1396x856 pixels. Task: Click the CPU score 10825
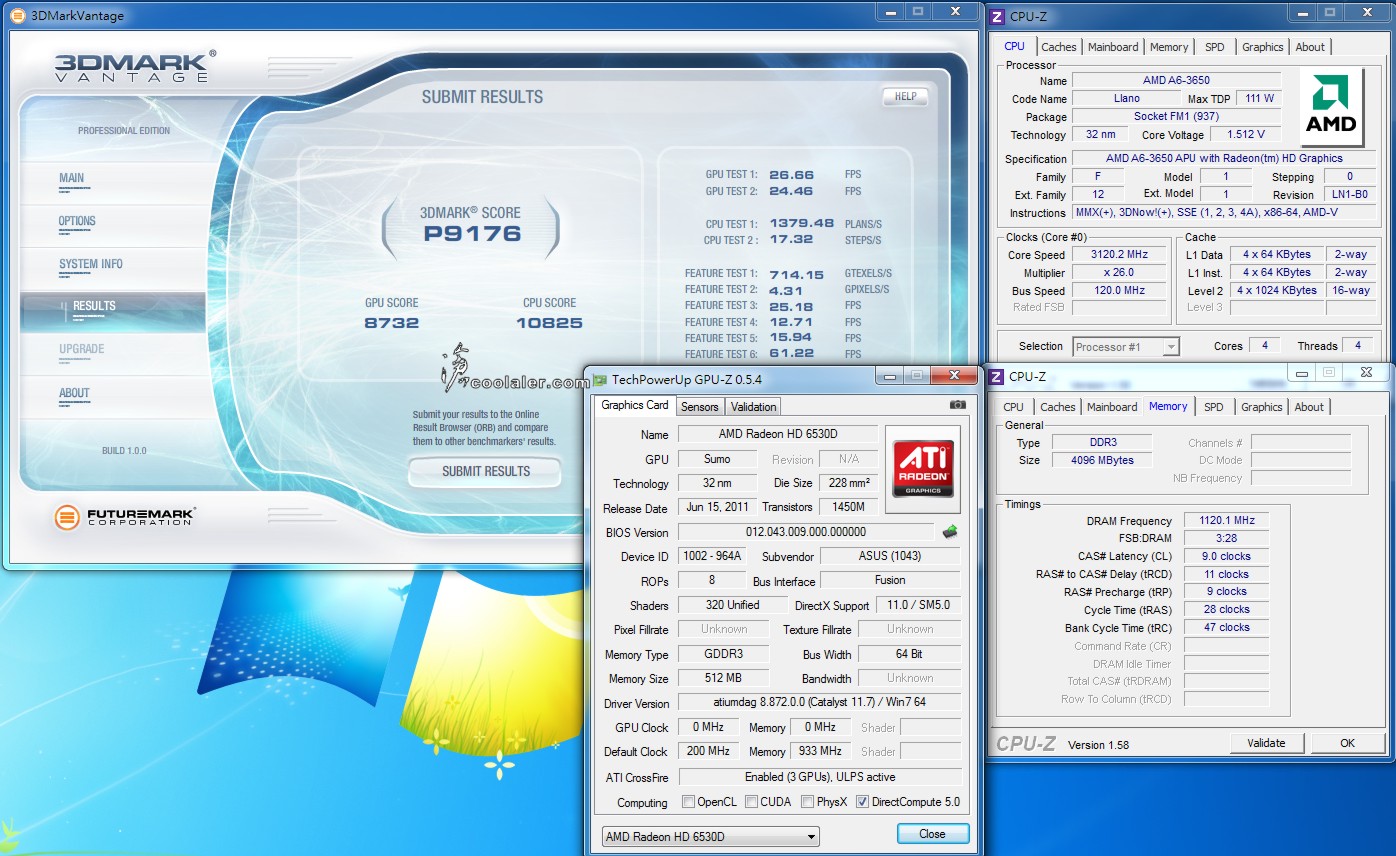549,323
